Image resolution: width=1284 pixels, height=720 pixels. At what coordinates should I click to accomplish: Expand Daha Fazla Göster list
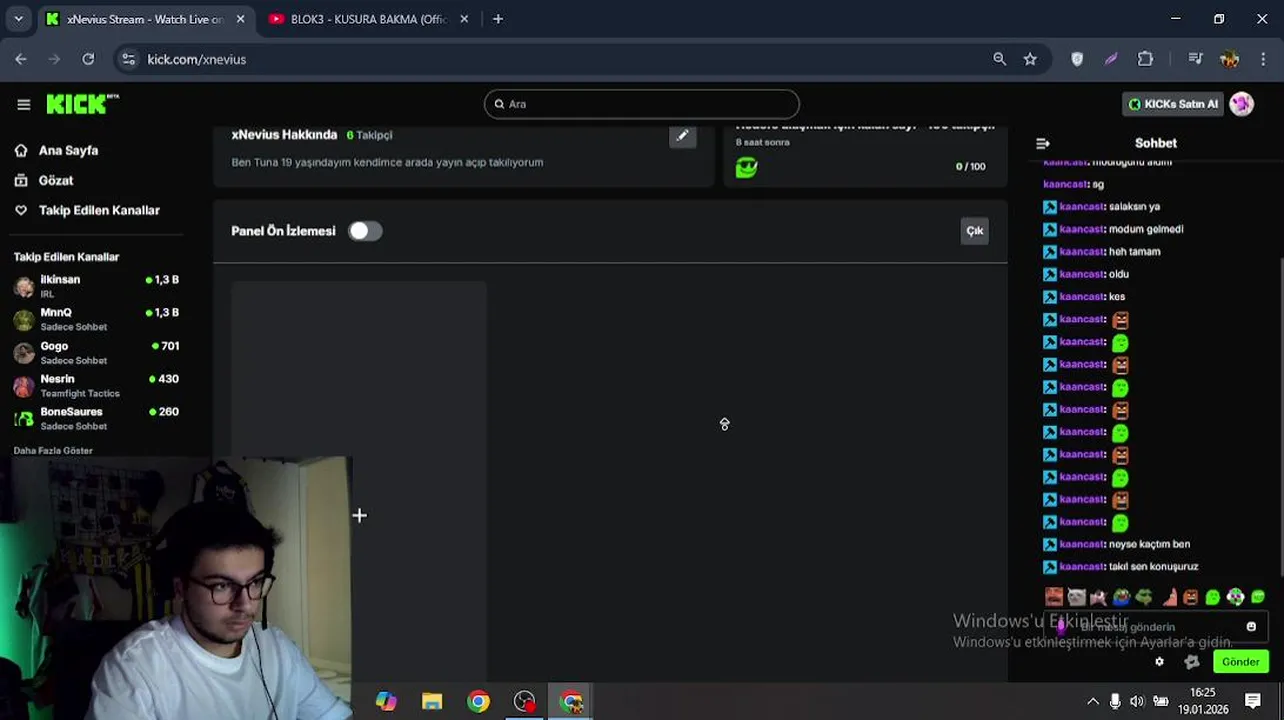(x=53, y=450)
